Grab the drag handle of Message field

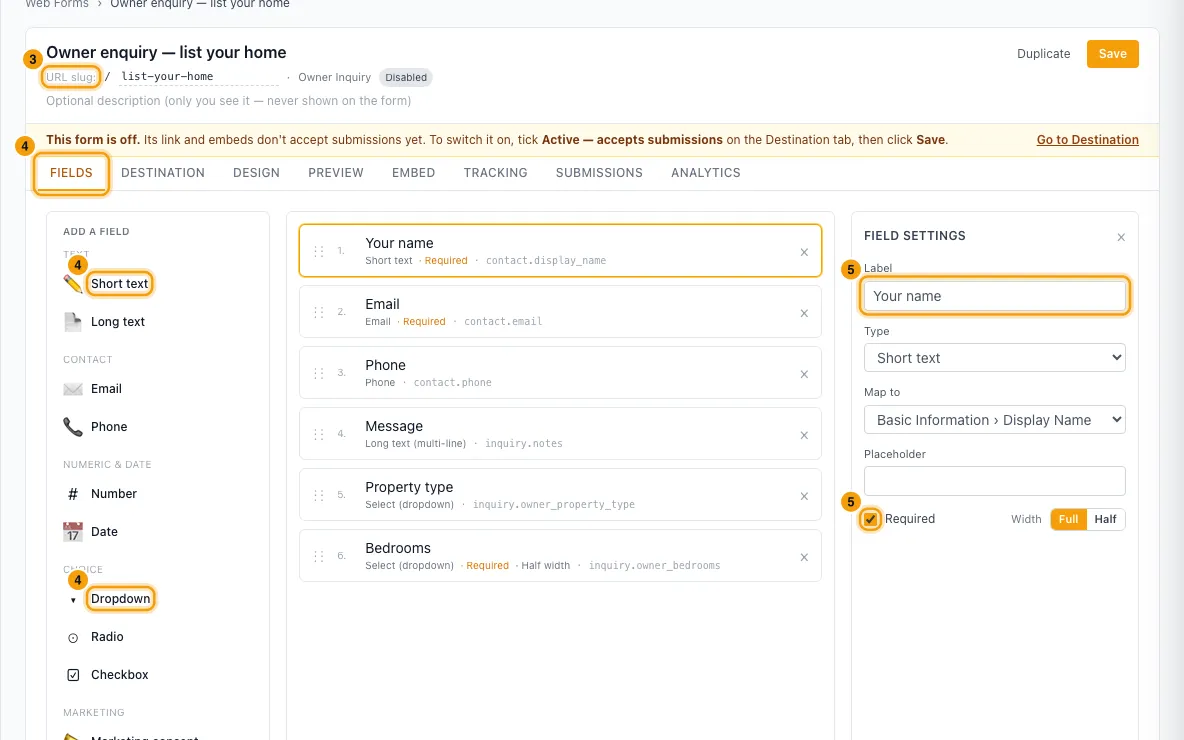pyautogui.click(x=319, y=434)
